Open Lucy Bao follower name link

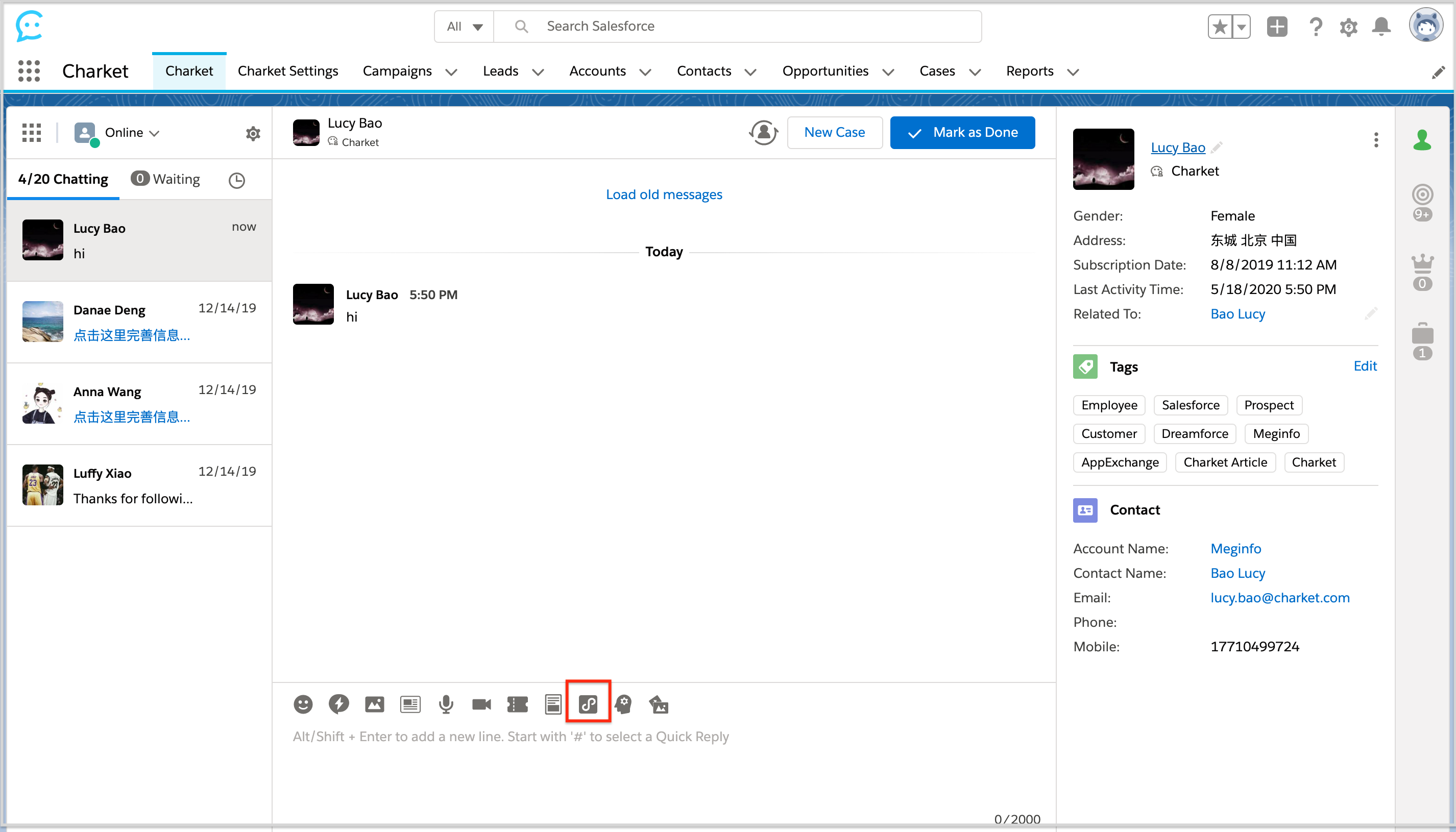coord(1178,148)
